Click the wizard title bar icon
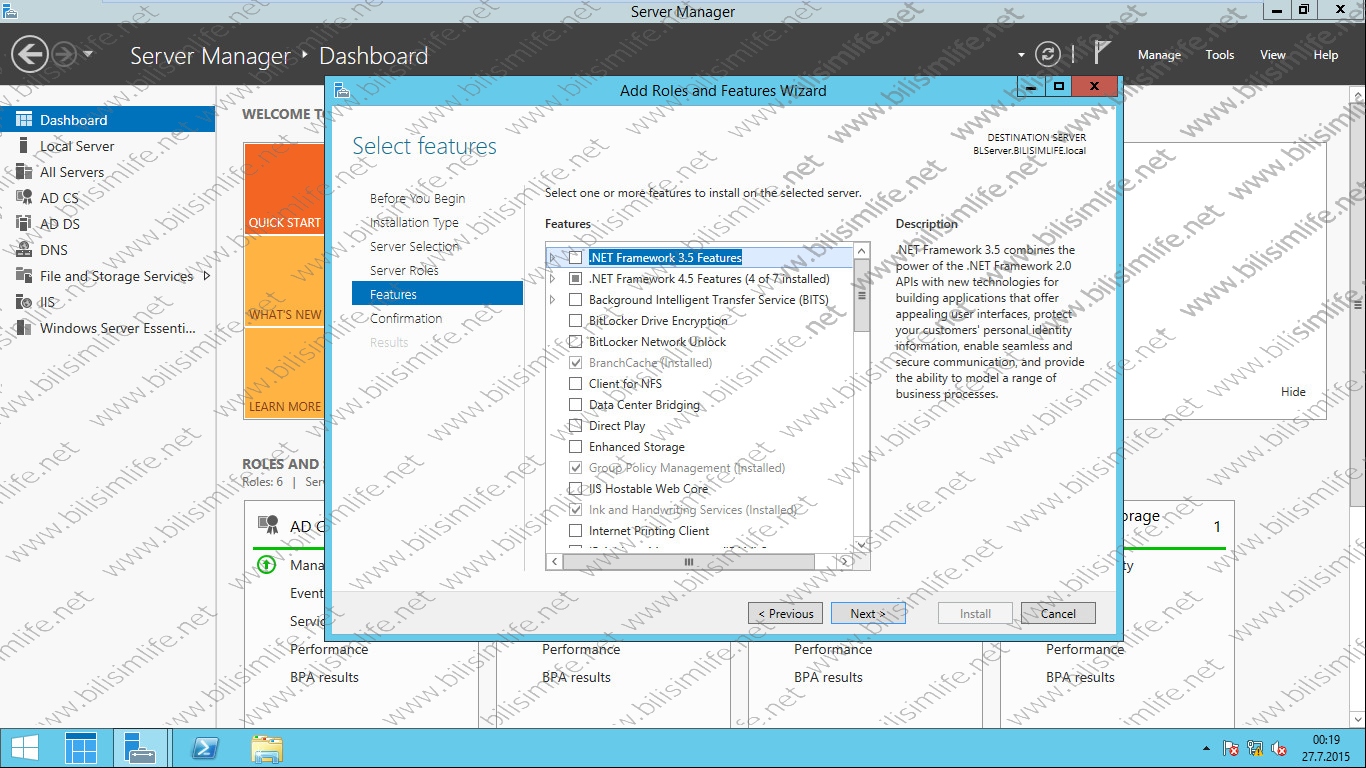The image size is (1366, 768). [342, 90]
